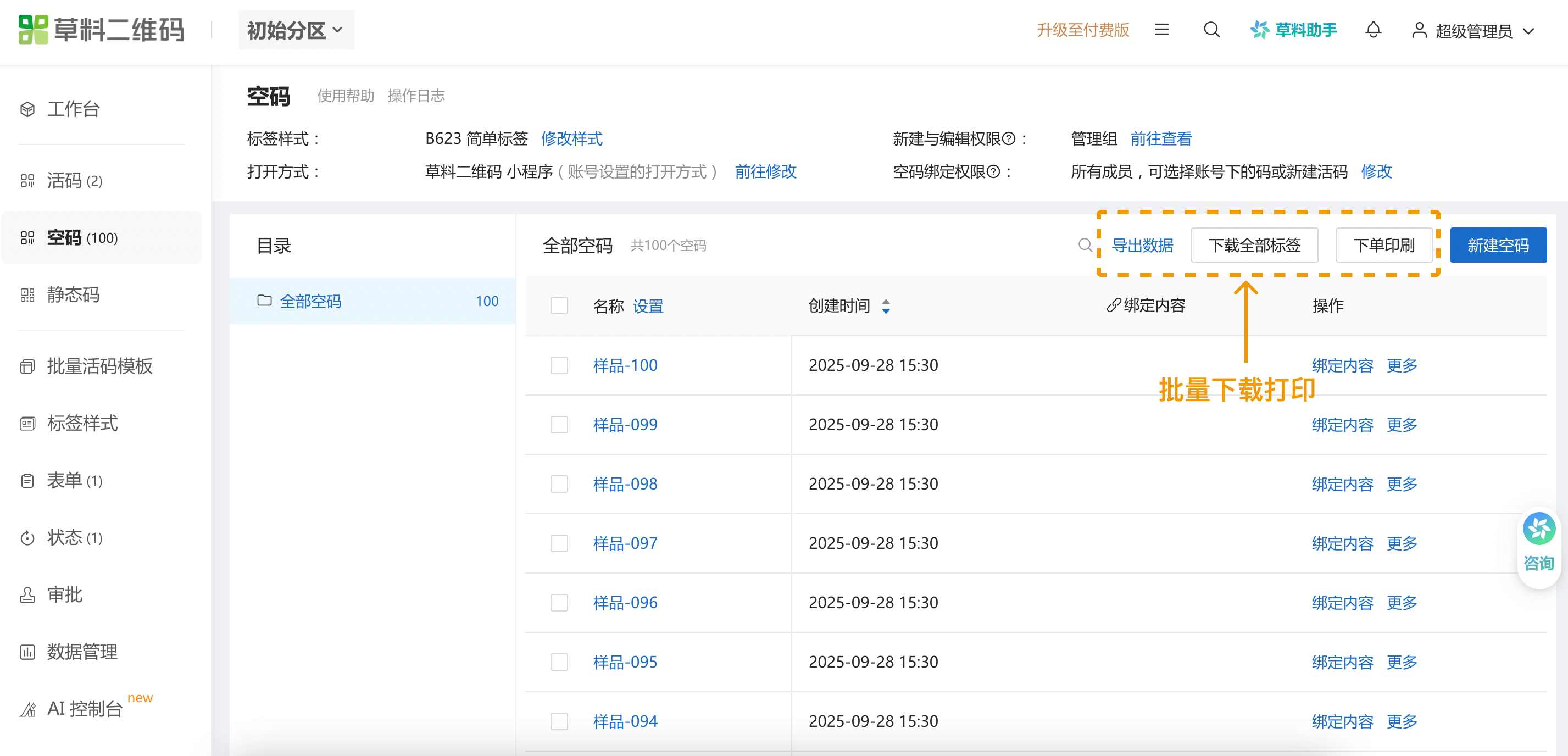Open the 超级管理员 account dropdown
This screenshot has width=1568, height=756.
pos(1473,31)
